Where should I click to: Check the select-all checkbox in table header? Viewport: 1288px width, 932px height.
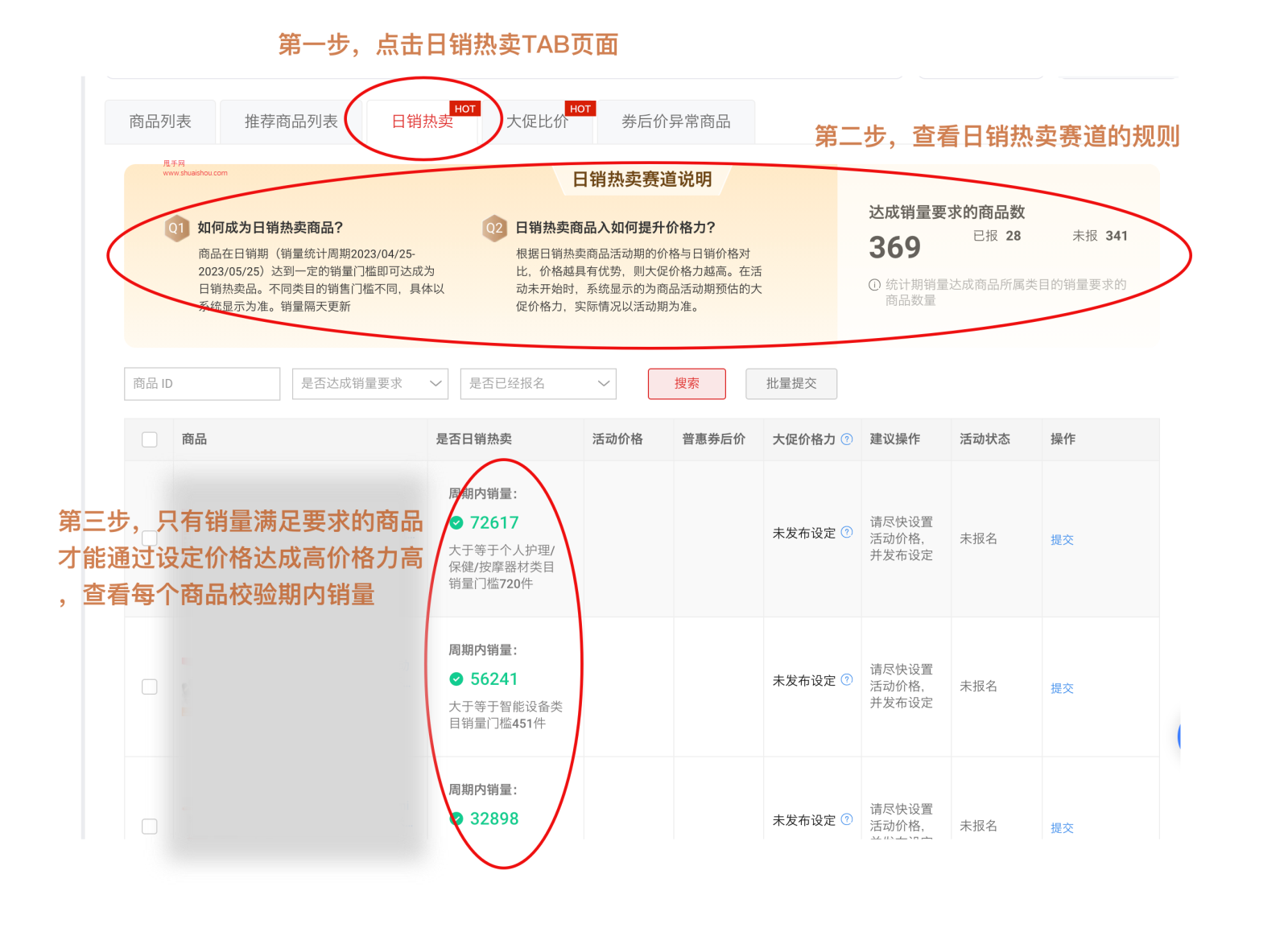(150, 439)
